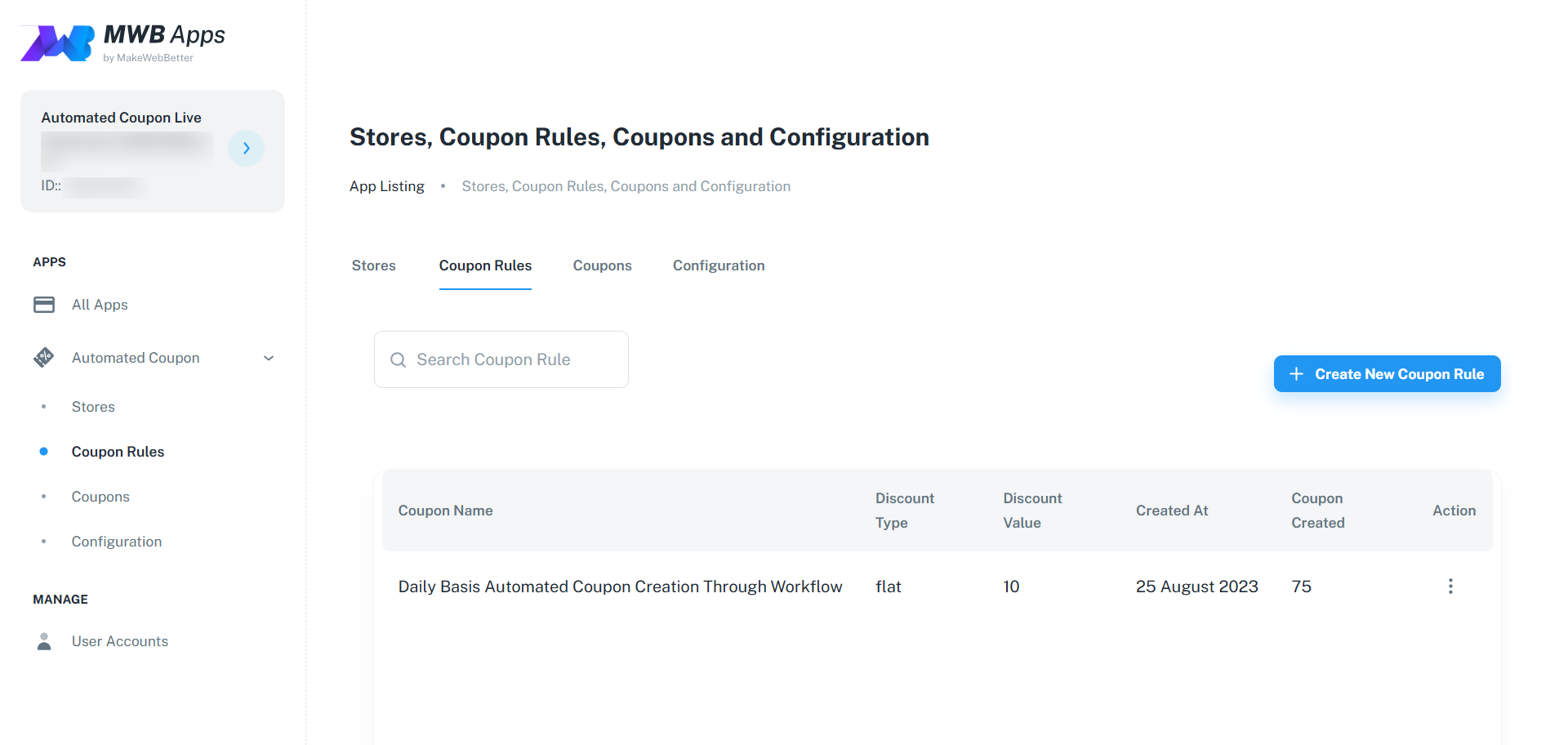Open the App Listing breadcrumb link
This screenshot has width=1568, height=745.
386,185
